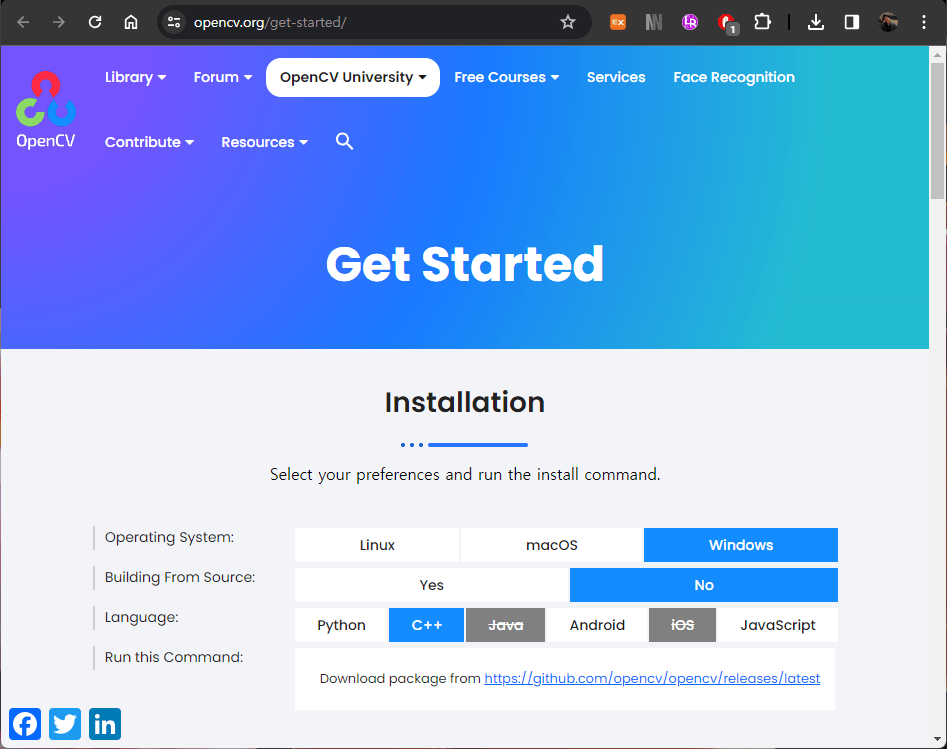Screen dimensions: 948x749
Task: Select Python as the language
Action: (341, 625)
